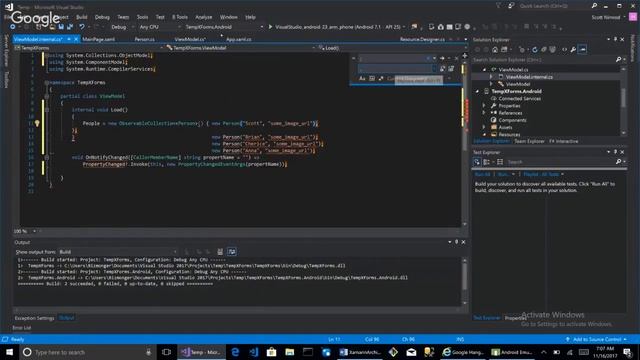Click the View Code icon in Solution Explorer toolbar
The height and width of the screenshot is (360, 640).
[564, 49]
